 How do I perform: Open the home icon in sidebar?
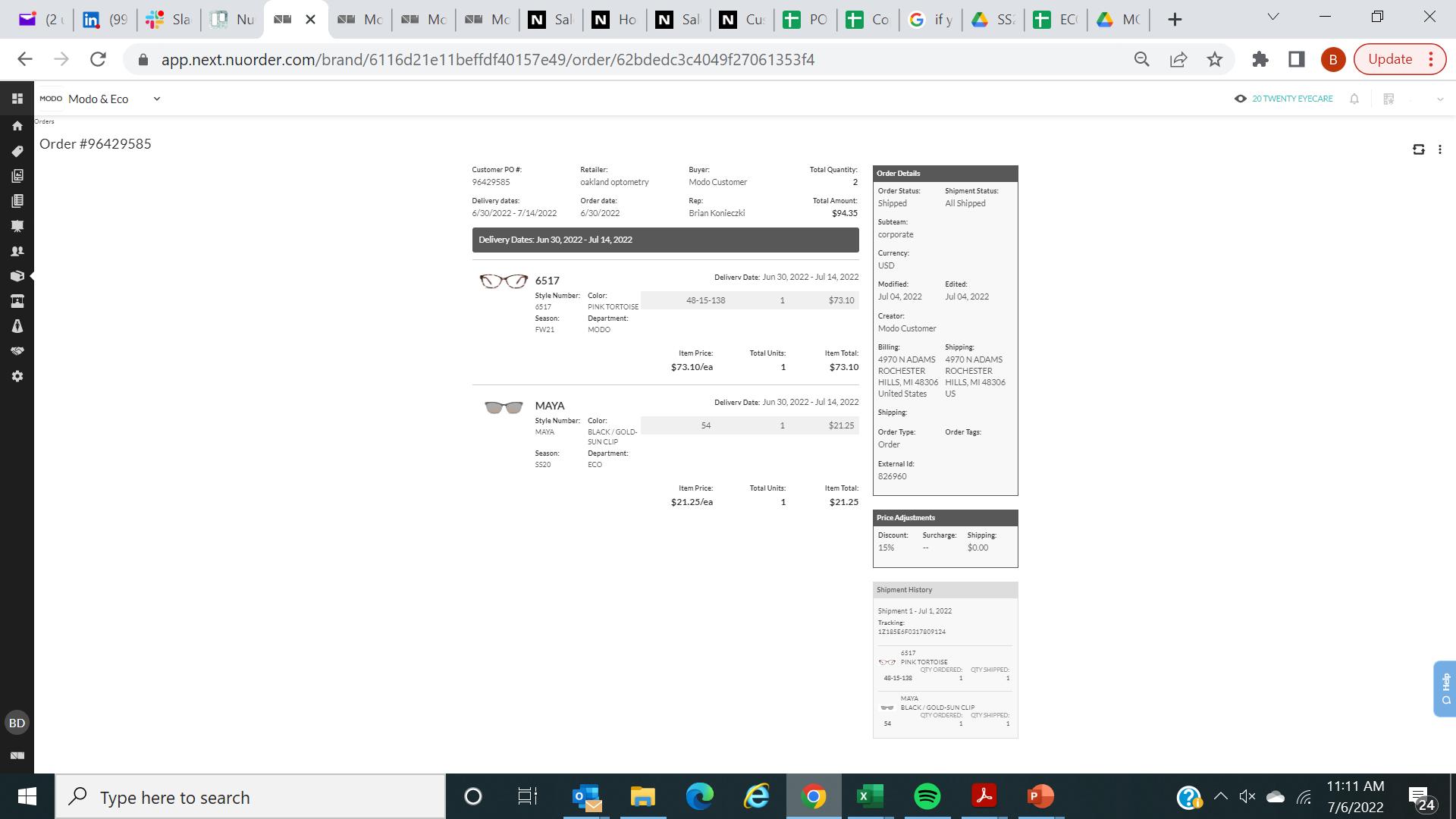click(17, 126)
